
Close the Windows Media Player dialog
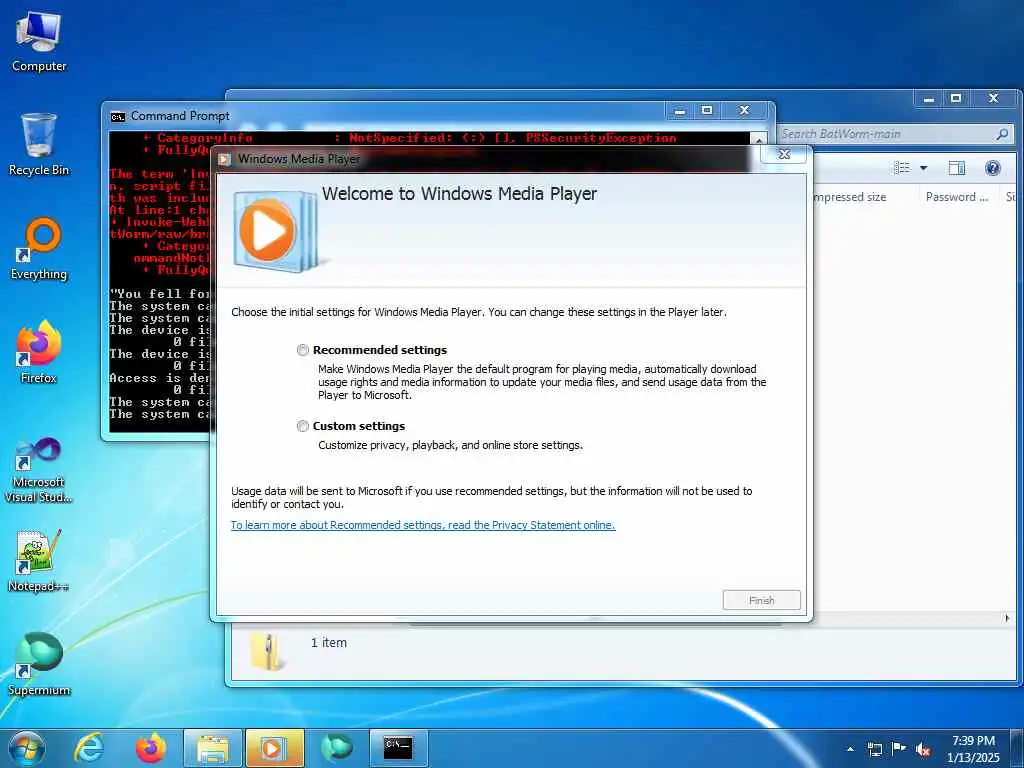click(x=784, y=154)
